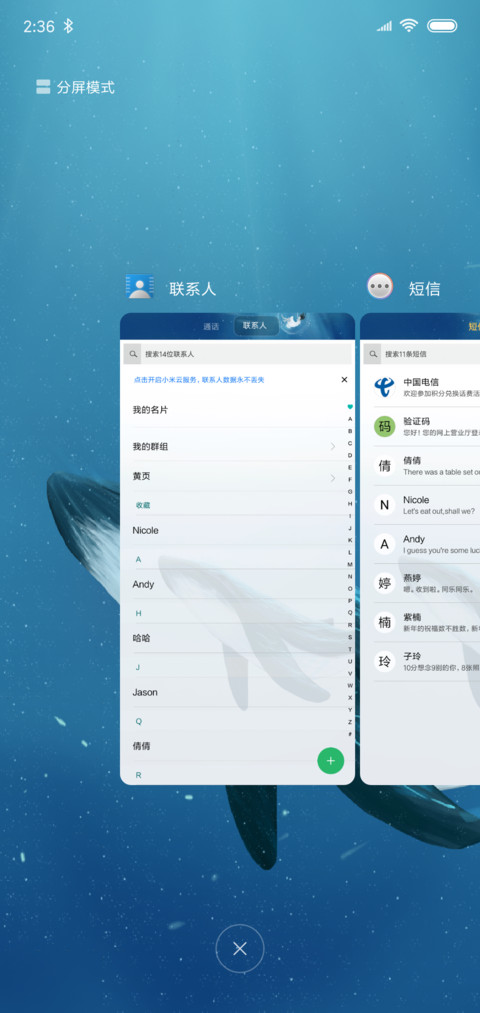This screenshot has height=1013, width=480.
Task: Jump to # in alphabet index
Action: click(x=350, y=734)
